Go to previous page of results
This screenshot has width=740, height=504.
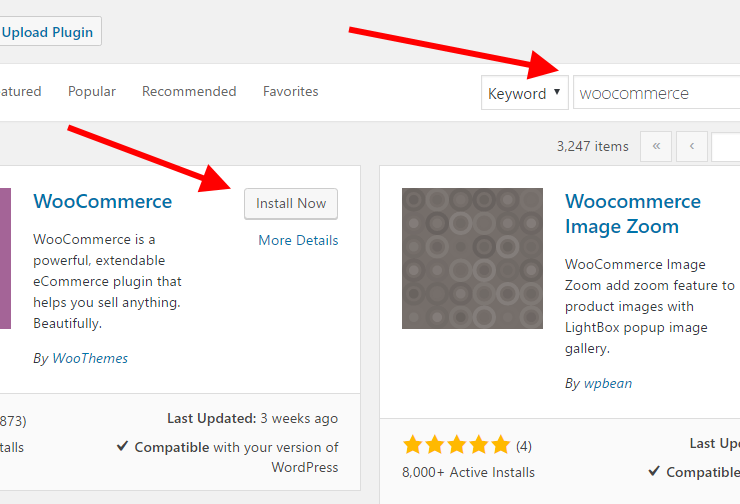pyautogui.click(x=692, y=146)
